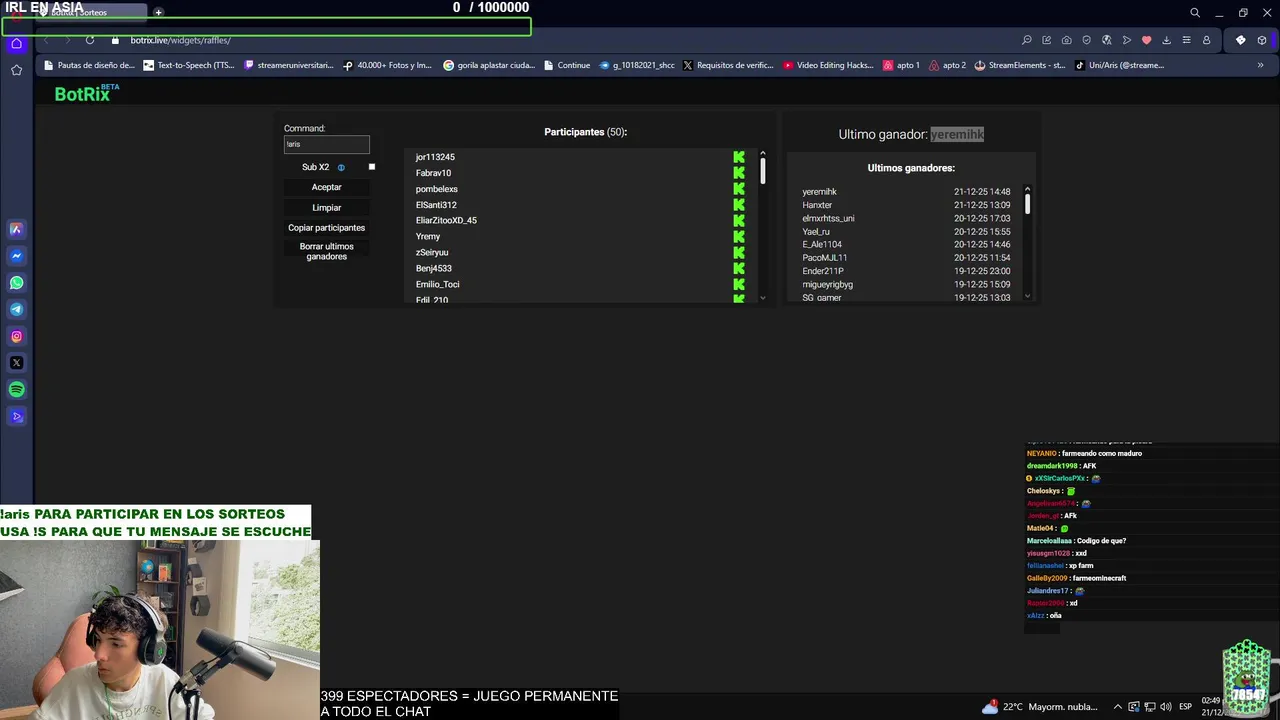Viewport: 1280px width, 720px height.
Task: Click the botrix.live address bar URL
Action: 180,40
